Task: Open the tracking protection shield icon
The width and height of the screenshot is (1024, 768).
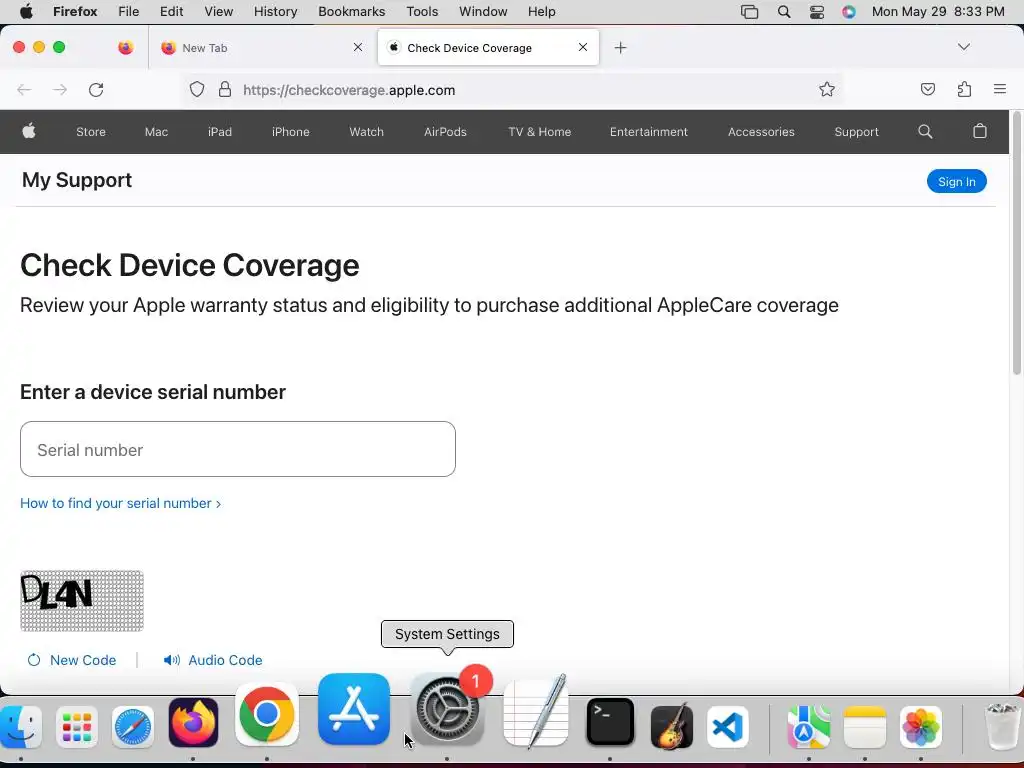Action: click(x=197, y=89)
